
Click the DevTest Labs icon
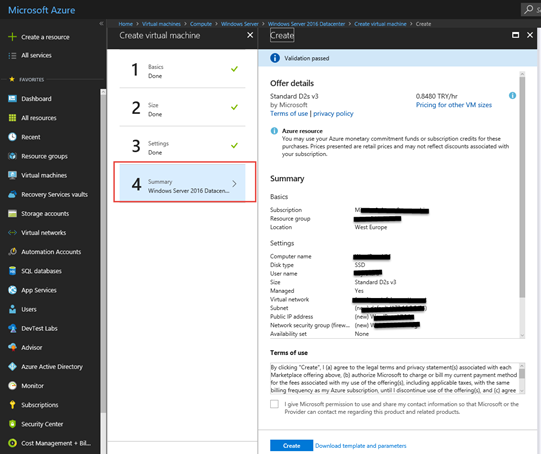coord(12,328)
